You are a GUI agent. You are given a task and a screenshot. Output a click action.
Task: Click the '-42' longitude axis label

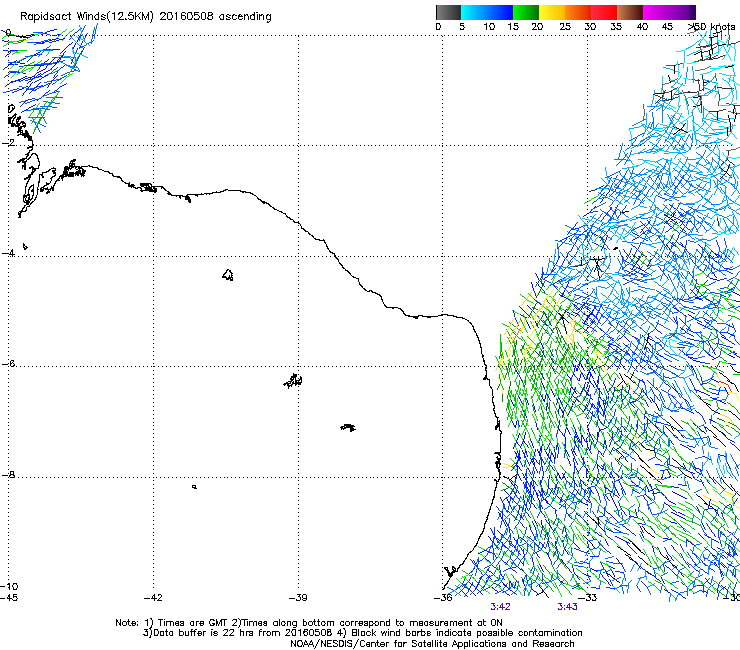coord(153,598)
